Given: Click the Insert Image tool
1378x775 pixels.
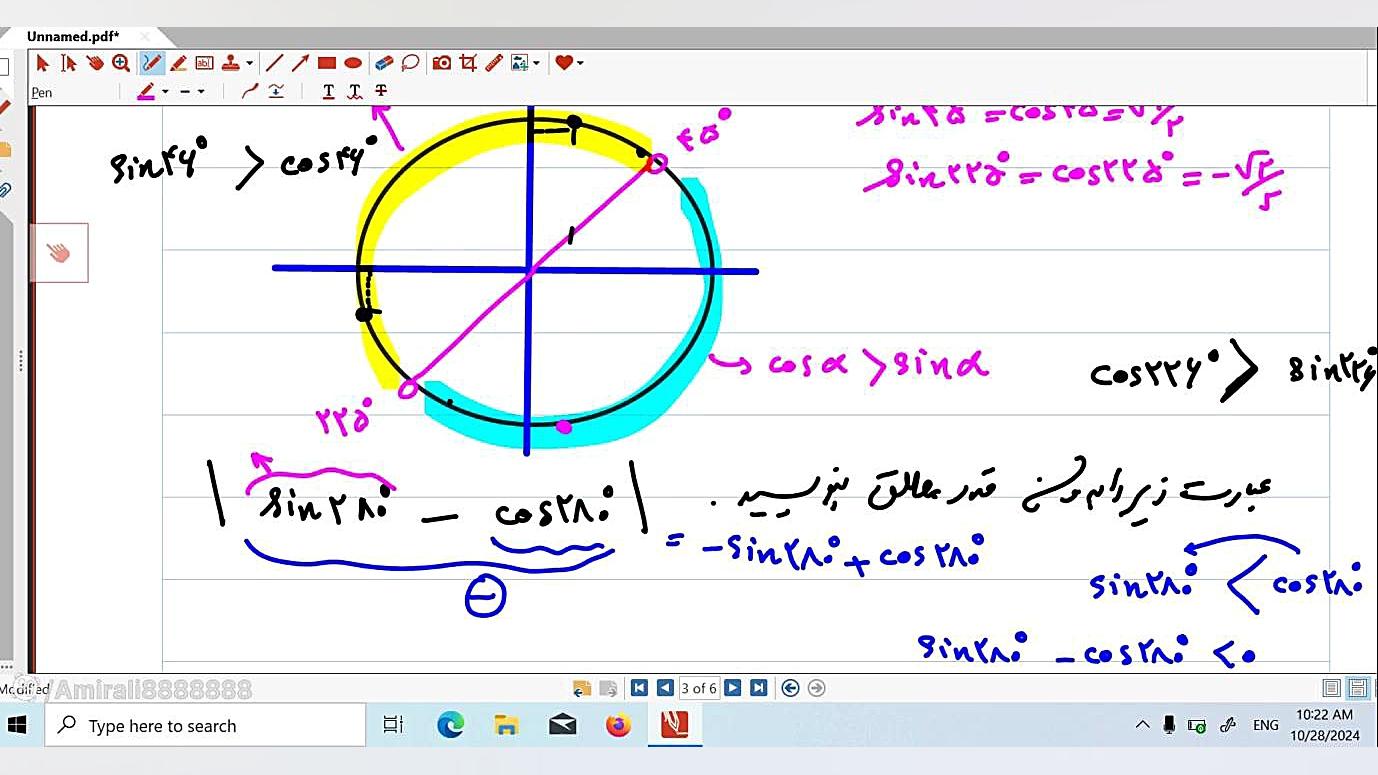Looking at the screenshot, I should pyautogui.click(x=520, y=63).
